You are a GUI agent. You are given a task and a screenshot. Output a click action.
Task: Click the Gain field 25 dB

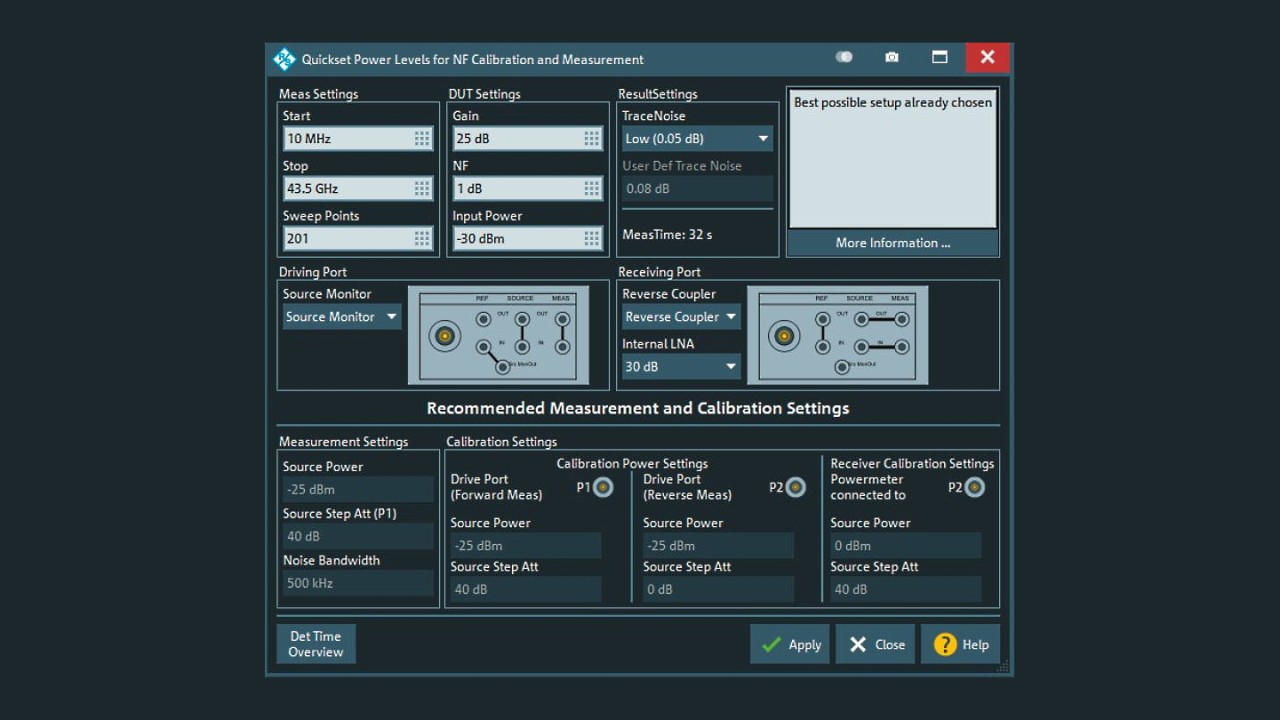click(x=528, y=138)
